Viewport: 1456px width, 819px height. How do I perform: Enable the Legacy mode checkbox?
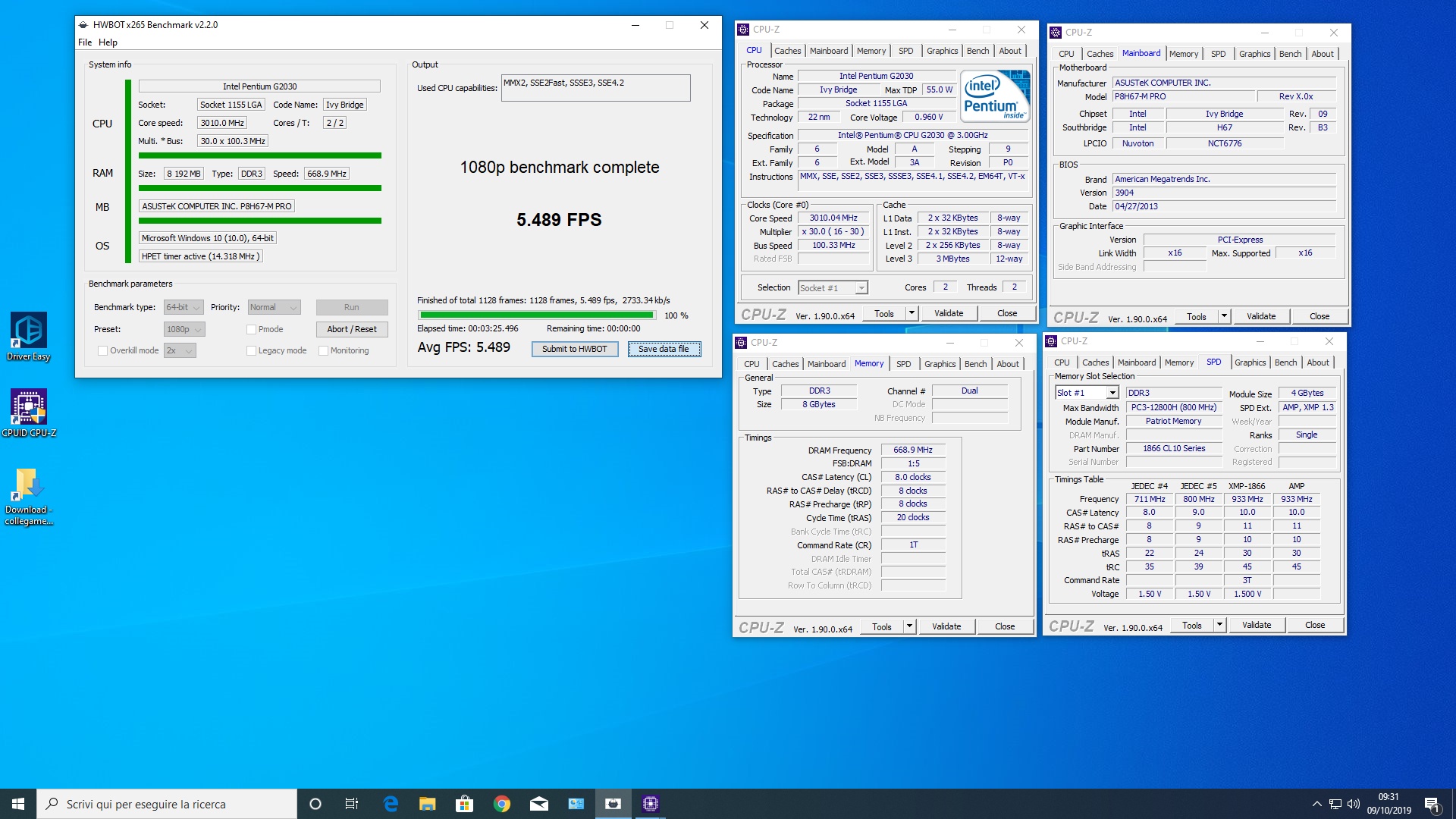point(251,350)
